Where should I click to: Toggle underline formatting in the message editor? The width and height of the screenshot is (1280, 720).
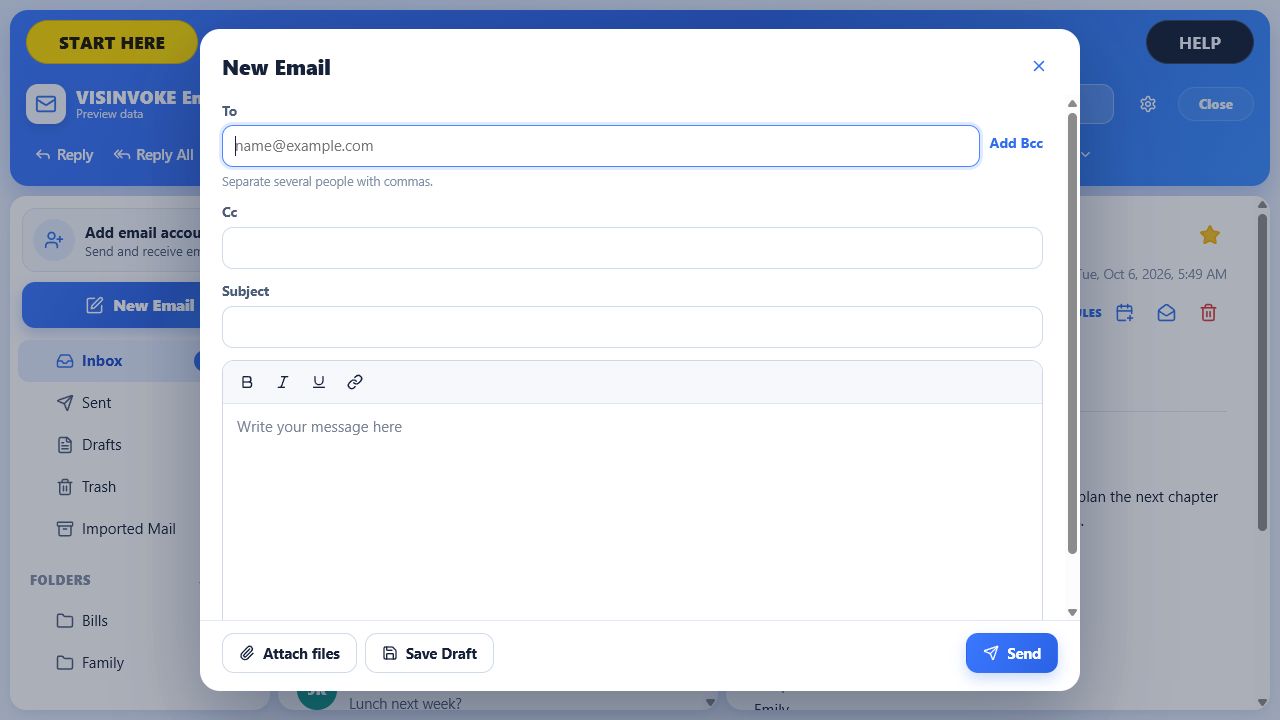coord(319,382)
